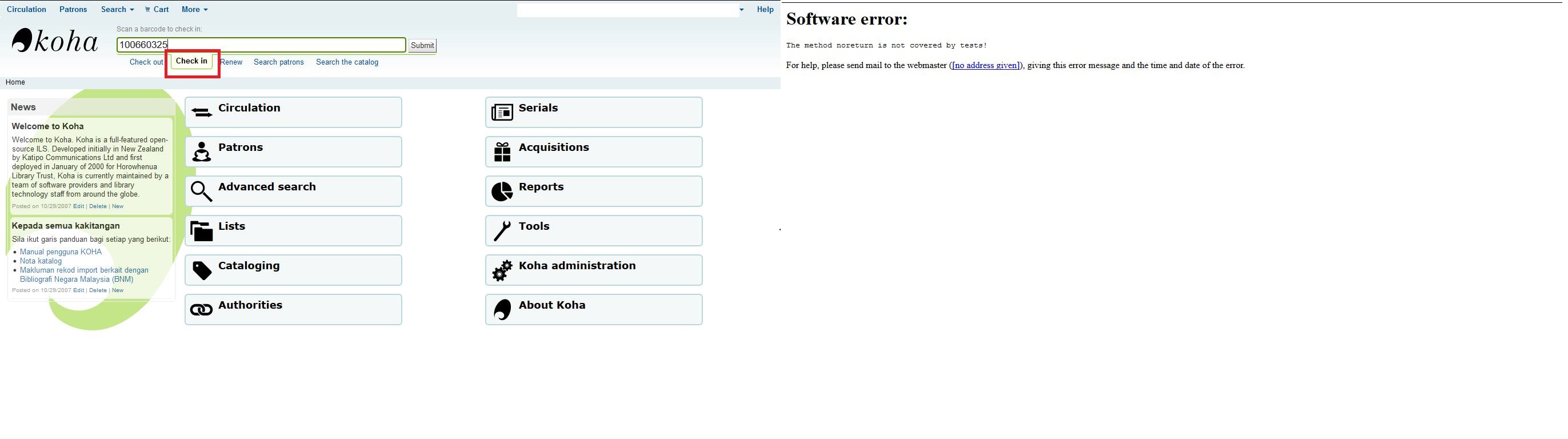The image size is (1568, 439).
Task: Click the Serials newspaper icon
Action: pyautogui.click(x=502, y=113)
